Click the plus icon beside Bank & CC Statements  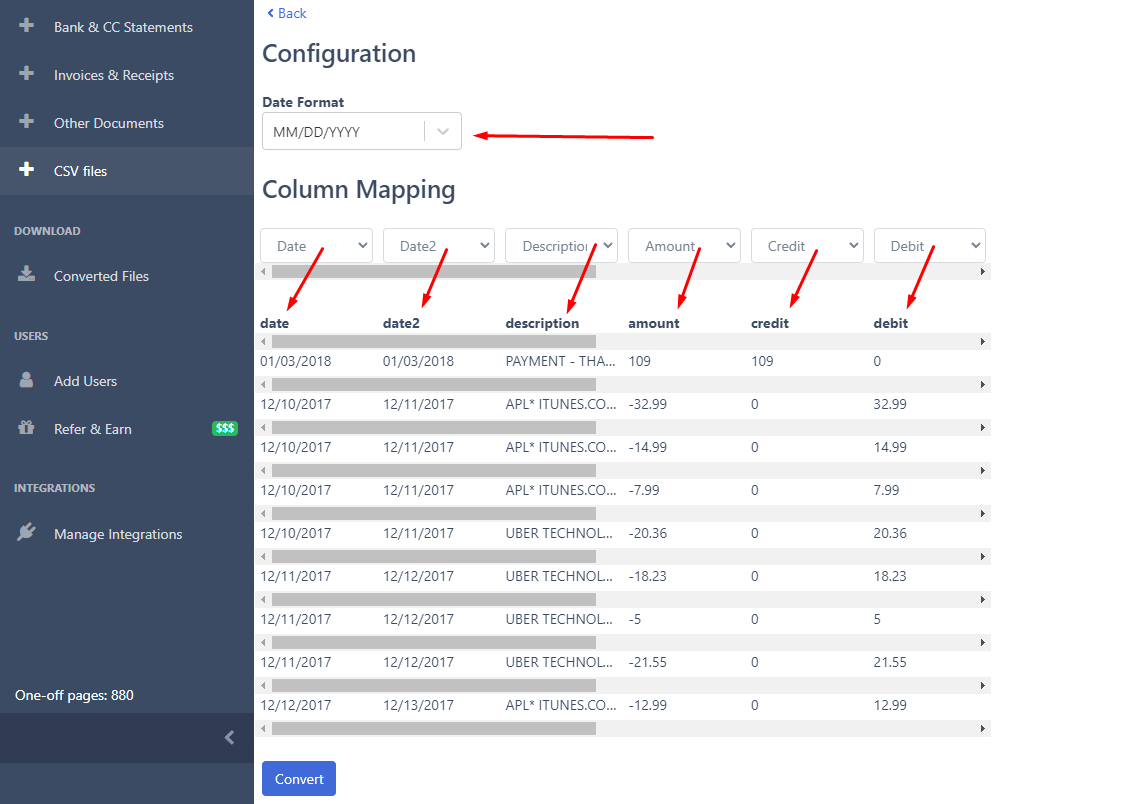point(25,26)
